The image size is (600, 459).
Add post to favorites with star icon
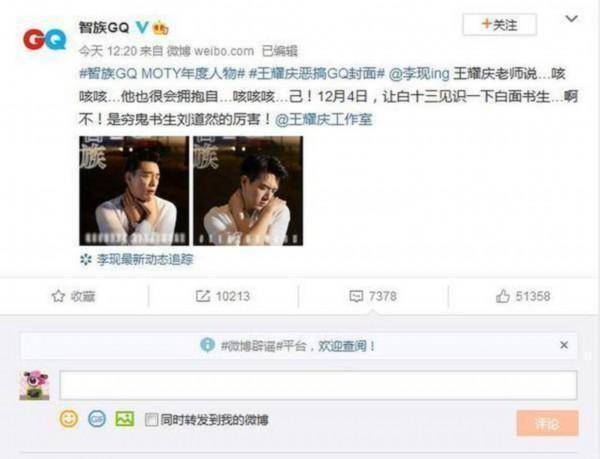(x=58, y=296)
